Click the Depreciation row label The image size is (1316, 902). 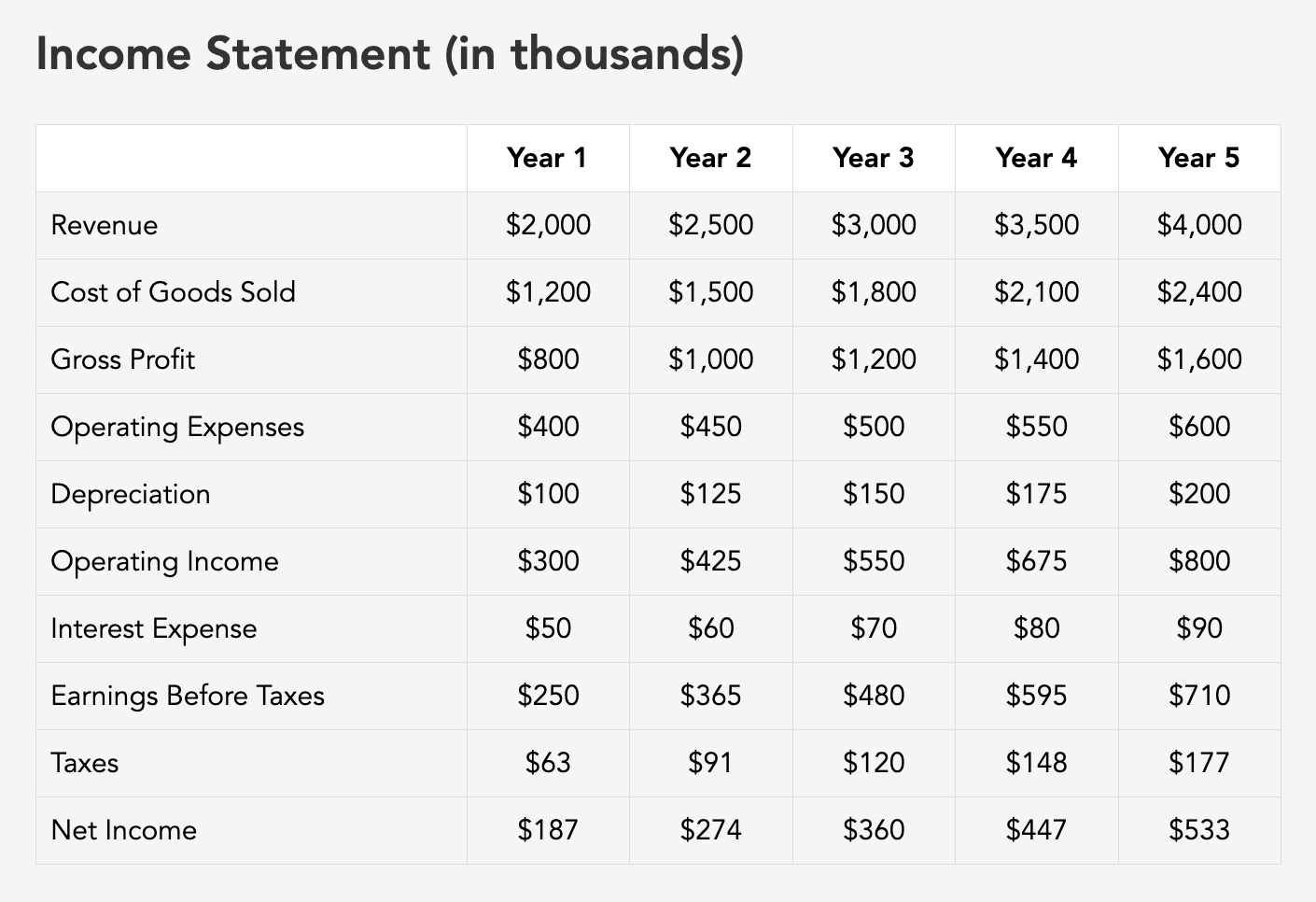tap(131, 494)
